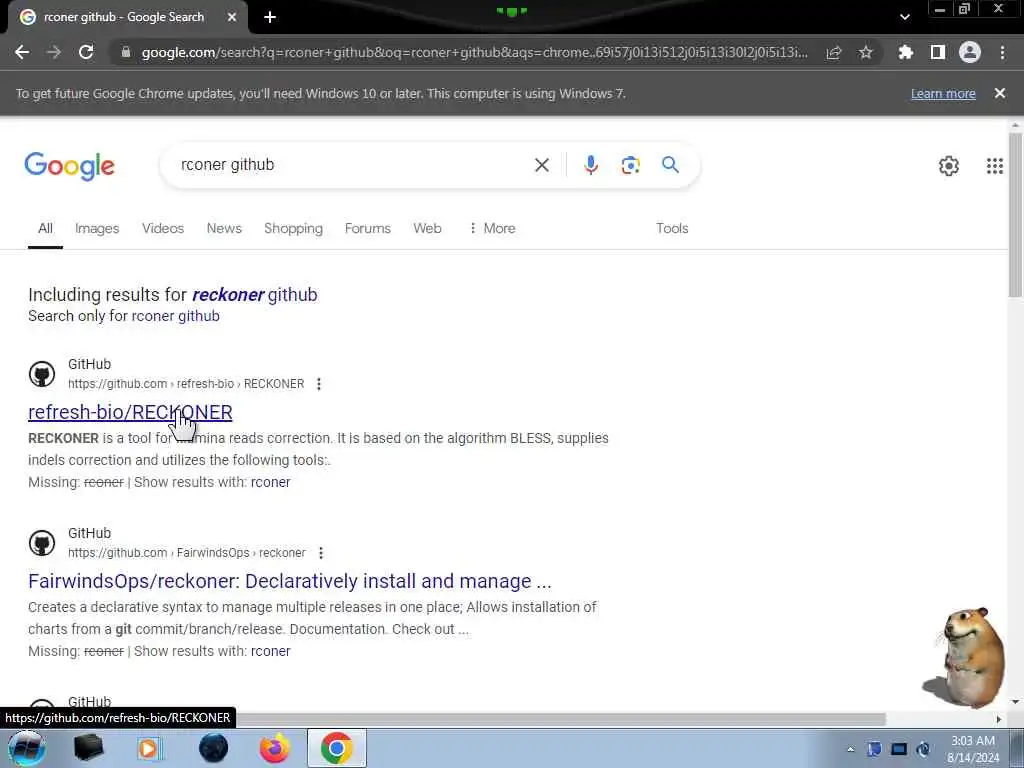
Task: Switch to the Forums results tab
Action: (x=368, y=229)
